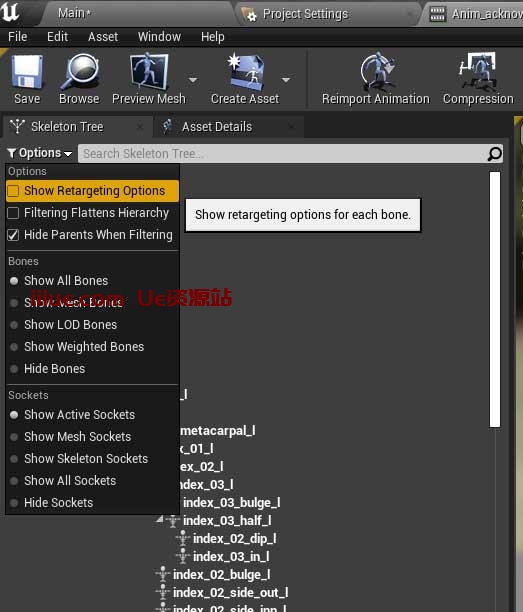The image size is (523, 612).
Task: Uncheck Hide Parents When Filtering
Action: [x=13, y=235]
